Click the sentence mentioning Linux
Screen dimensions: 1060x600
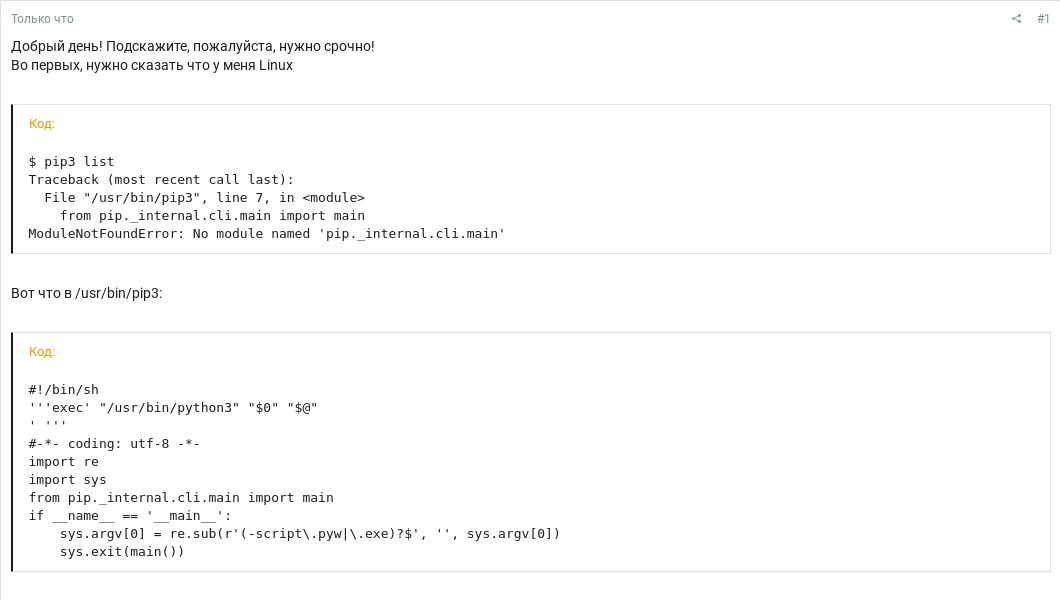pos(152,66)
